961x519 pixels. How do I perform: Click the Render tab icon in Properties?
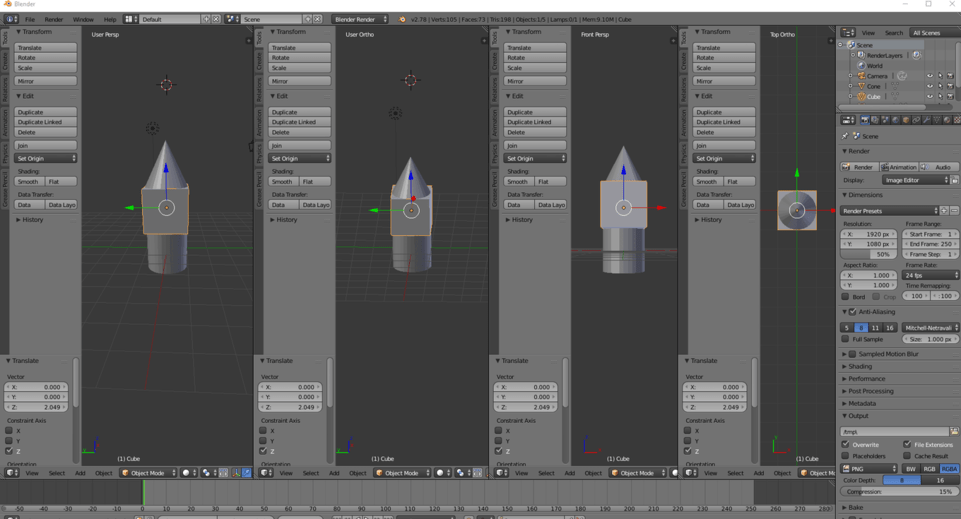pyautogui.click(x=865, y=120)
